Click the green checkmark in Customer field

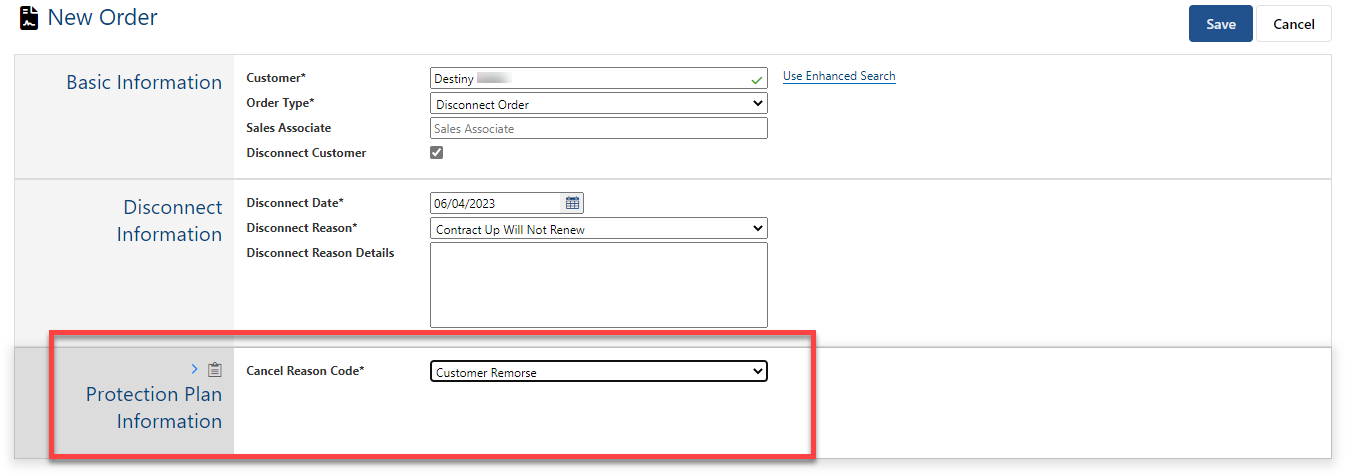(756, 78)
